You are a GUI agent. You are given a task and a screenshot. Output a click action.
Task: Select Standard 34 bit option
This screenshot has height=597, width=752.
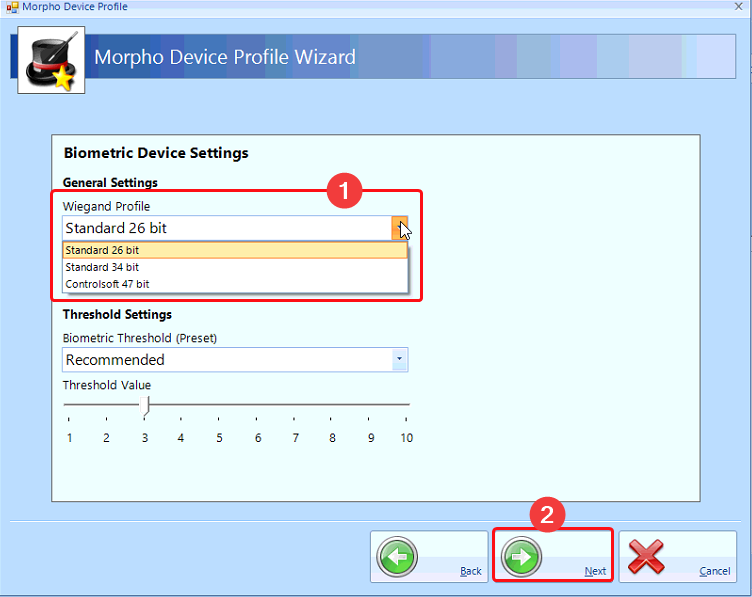235,267
